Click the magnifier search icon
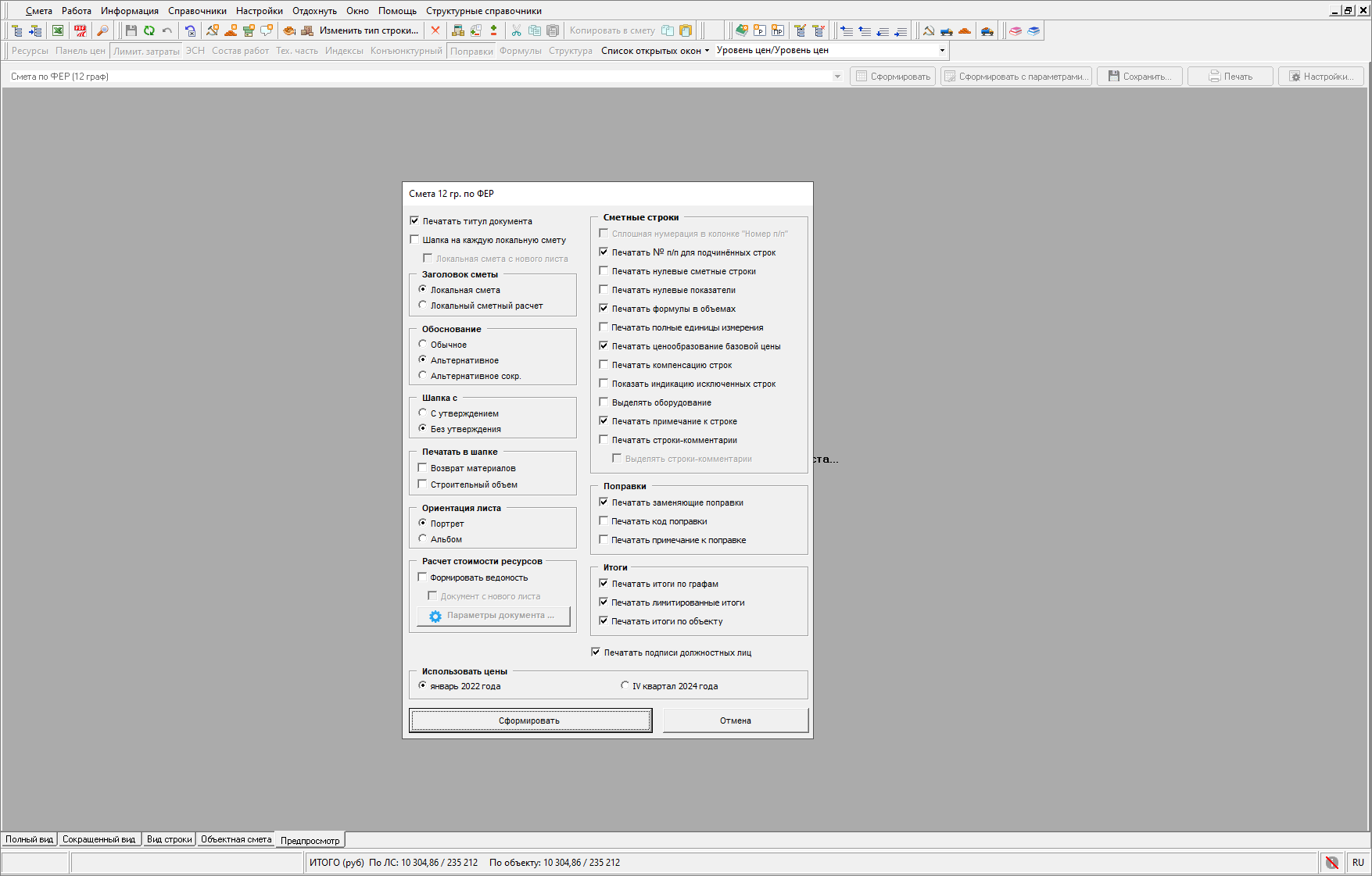The width and height of the screenshot is (1372, 876). (x=102, y=30)
